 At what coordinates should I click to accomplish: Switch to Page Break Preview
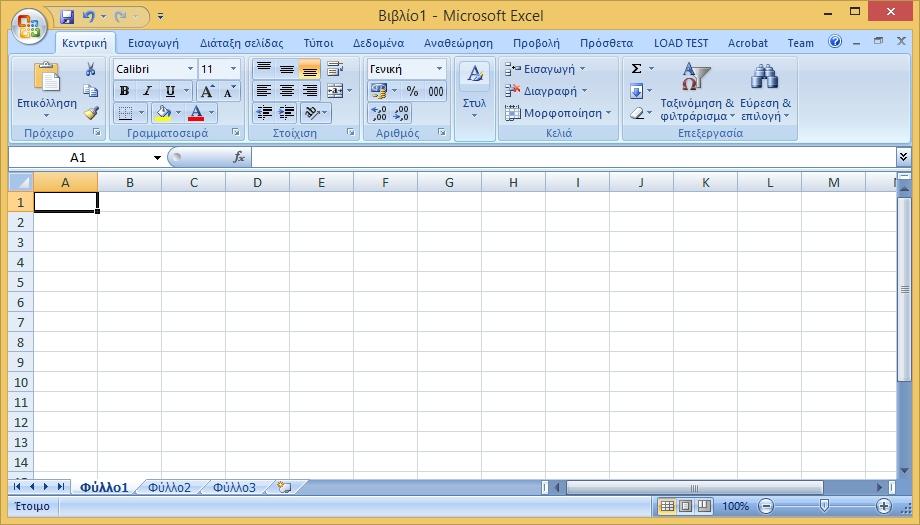point(704,506)
